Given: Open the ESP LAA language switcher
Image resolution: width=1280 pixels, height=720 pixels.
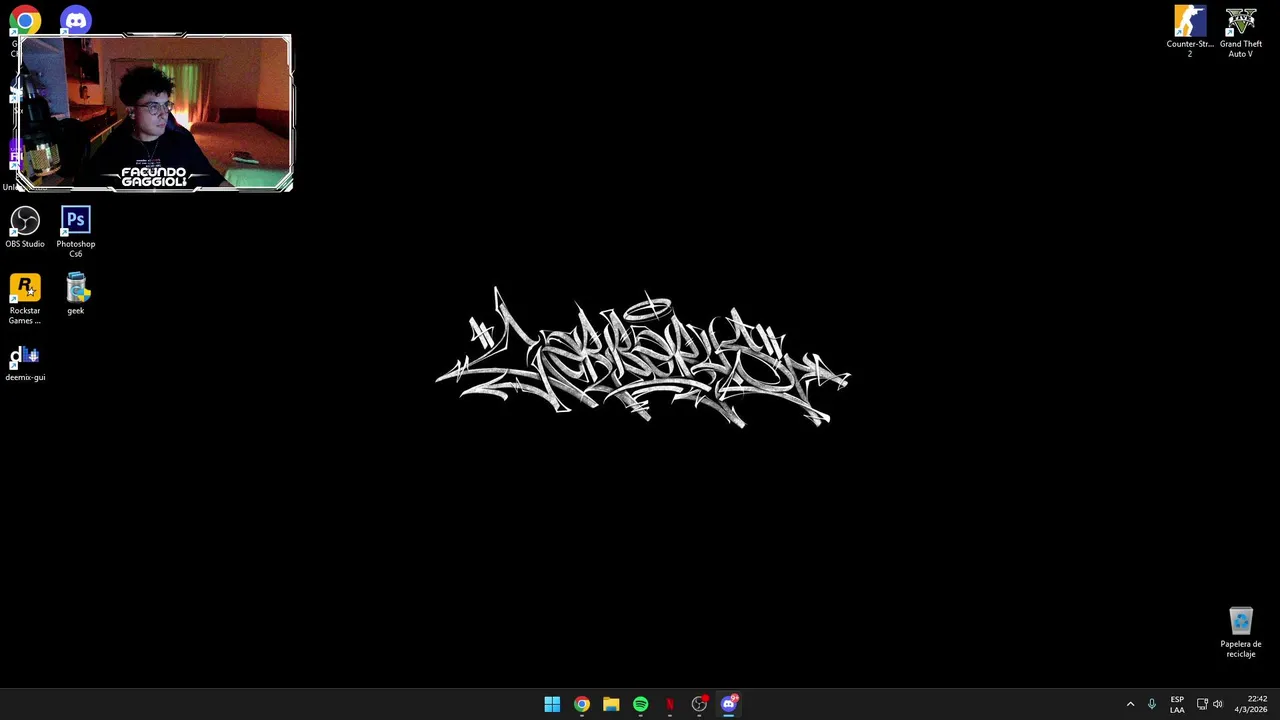Looking at the screenshot, I should pos(1177,704).
